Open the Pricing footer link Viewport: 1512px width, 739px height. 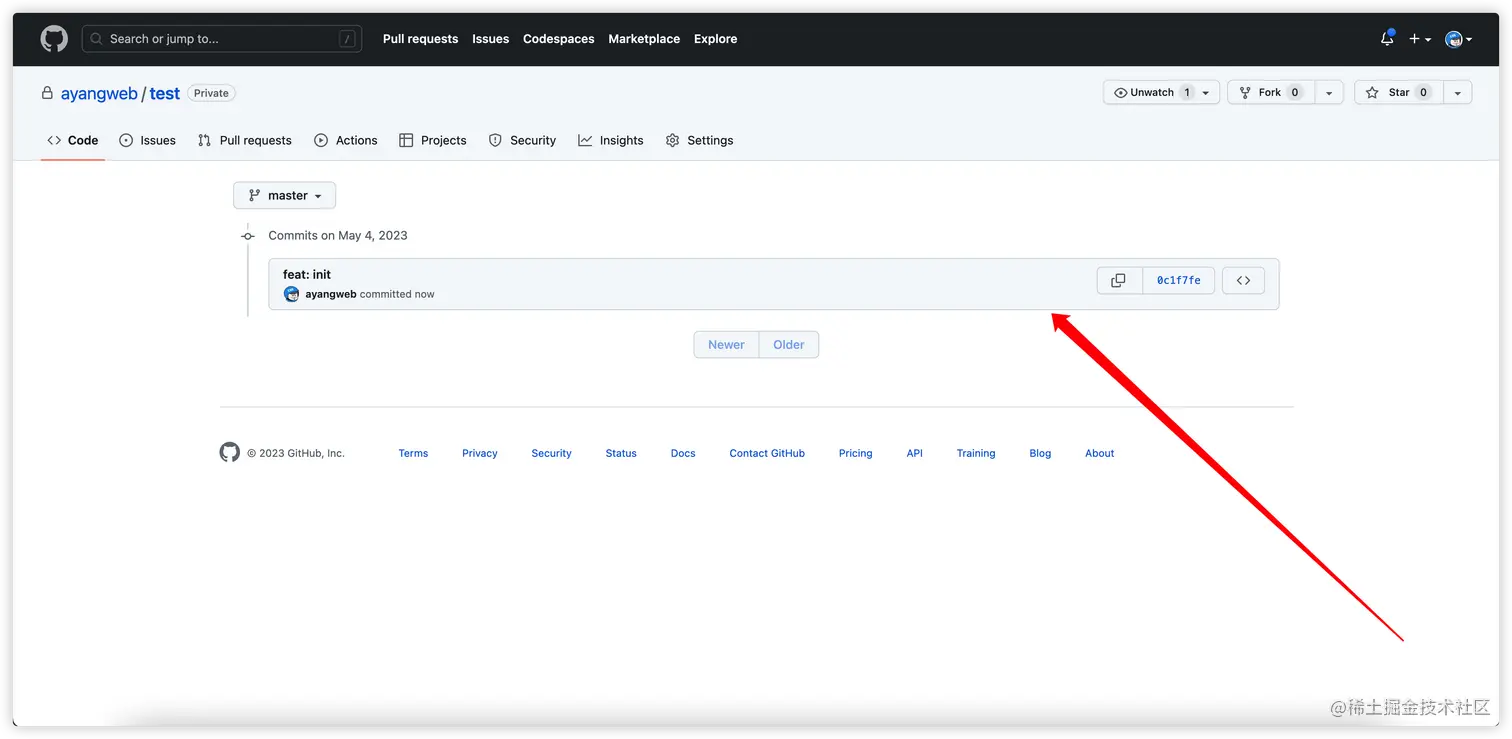tap(855, 453)
